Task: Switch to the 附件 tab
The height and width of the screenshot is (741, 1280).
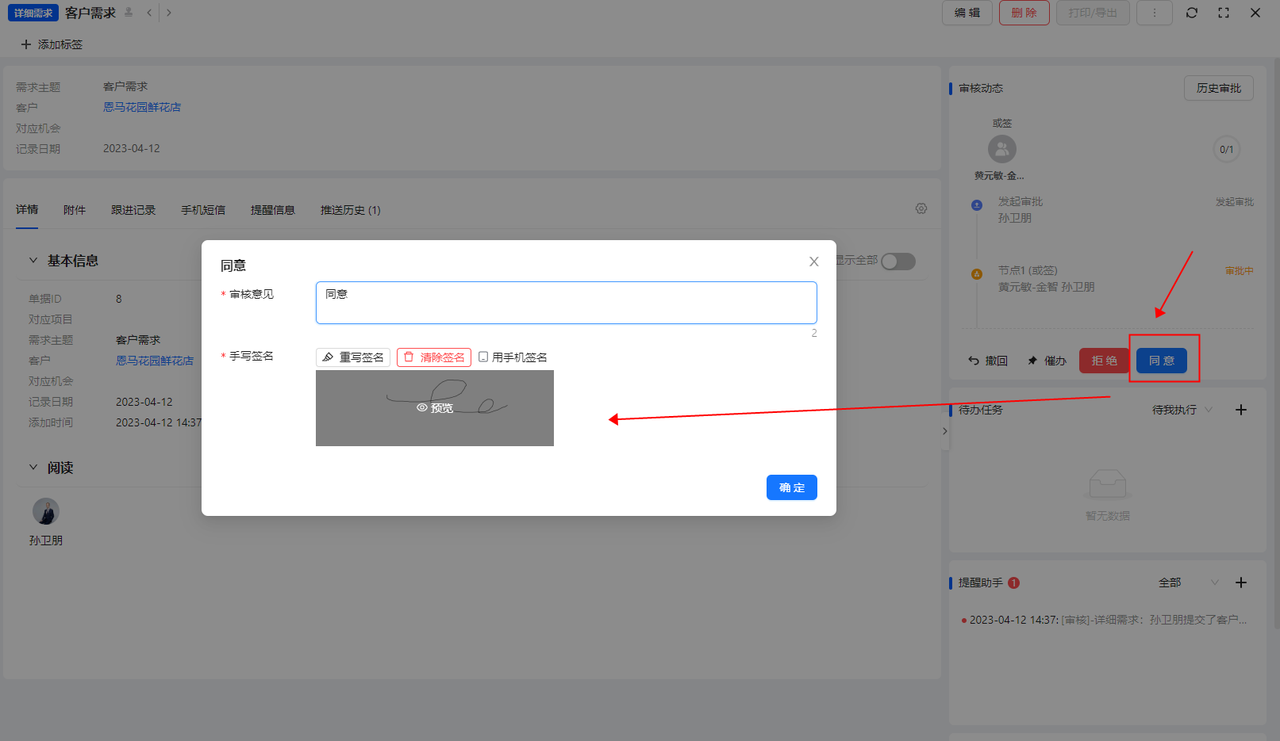Action: tap(74, 210)
